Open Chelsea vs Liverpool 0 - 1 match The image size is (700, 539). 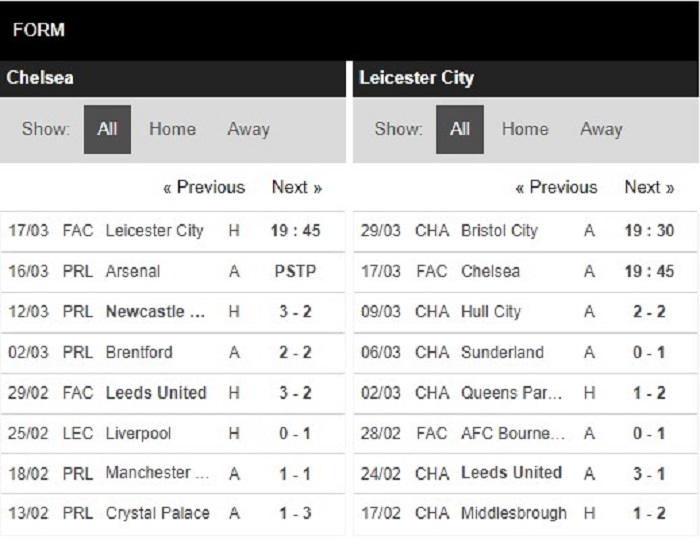(172, 433)
